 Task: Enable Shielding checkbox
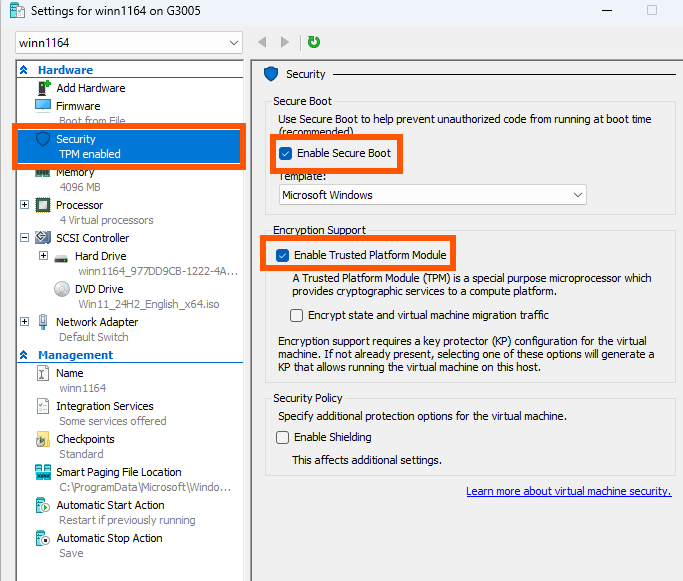point(282,437)
